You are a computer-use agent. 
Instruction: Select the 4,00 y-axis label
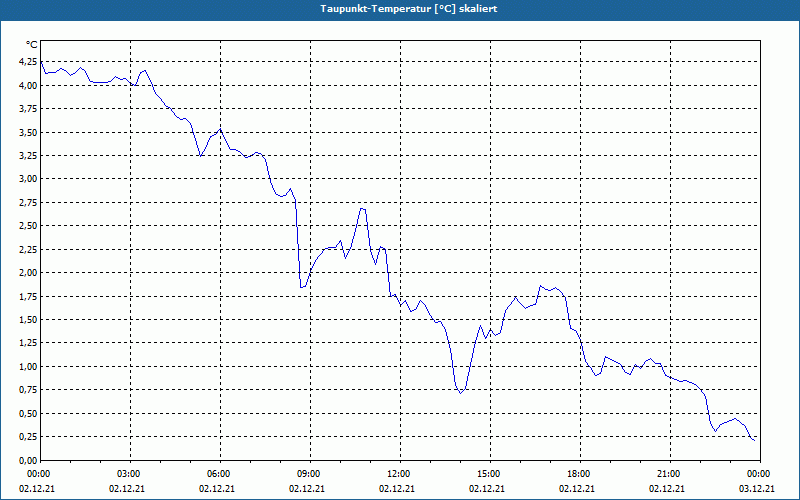pyautogui.click(x=28, y=85)
